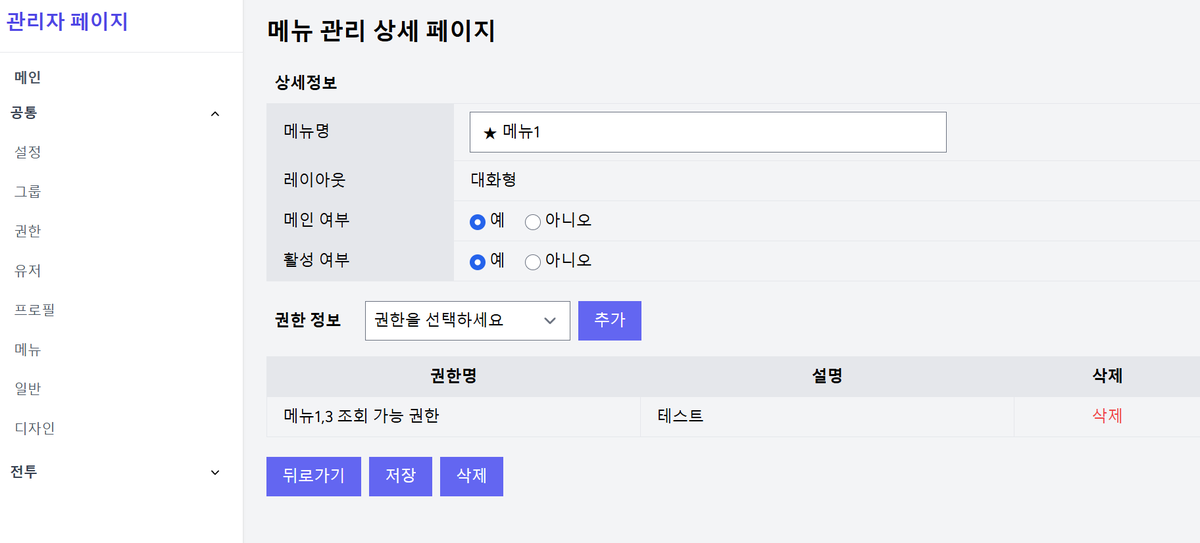Open 일반 menu item
Screen dimensions: 1200x543
[x=28, y=388]
